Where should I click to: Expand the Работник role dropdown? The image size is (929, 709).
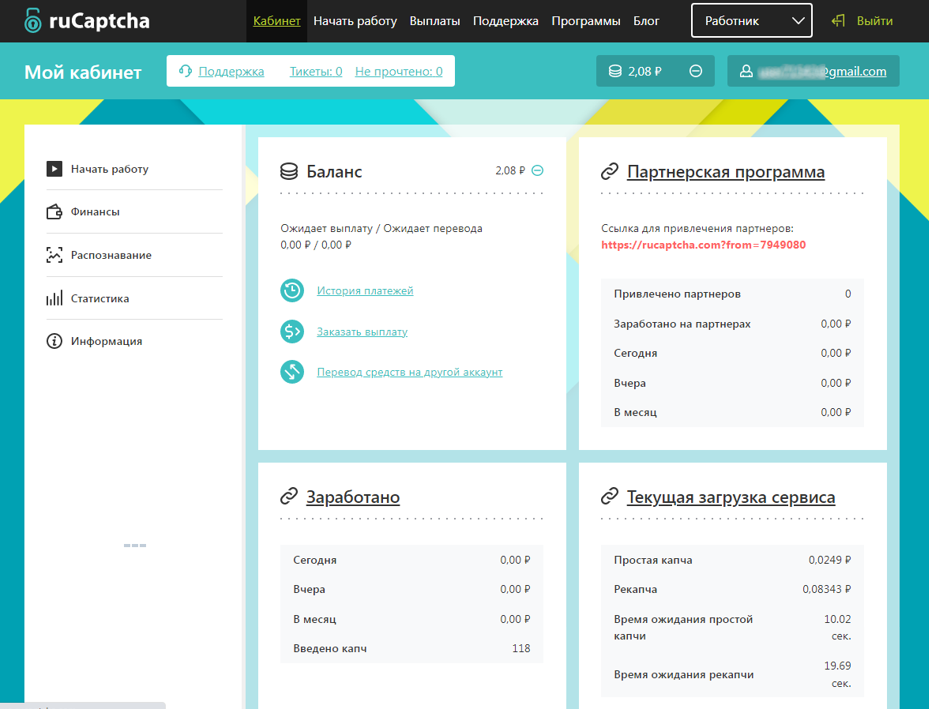(751, 21)
